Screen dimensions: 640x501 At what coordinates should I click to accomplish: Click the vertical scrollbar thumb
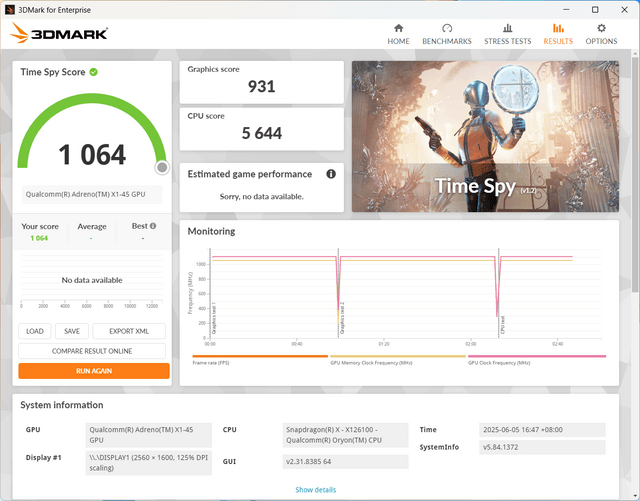635,174
